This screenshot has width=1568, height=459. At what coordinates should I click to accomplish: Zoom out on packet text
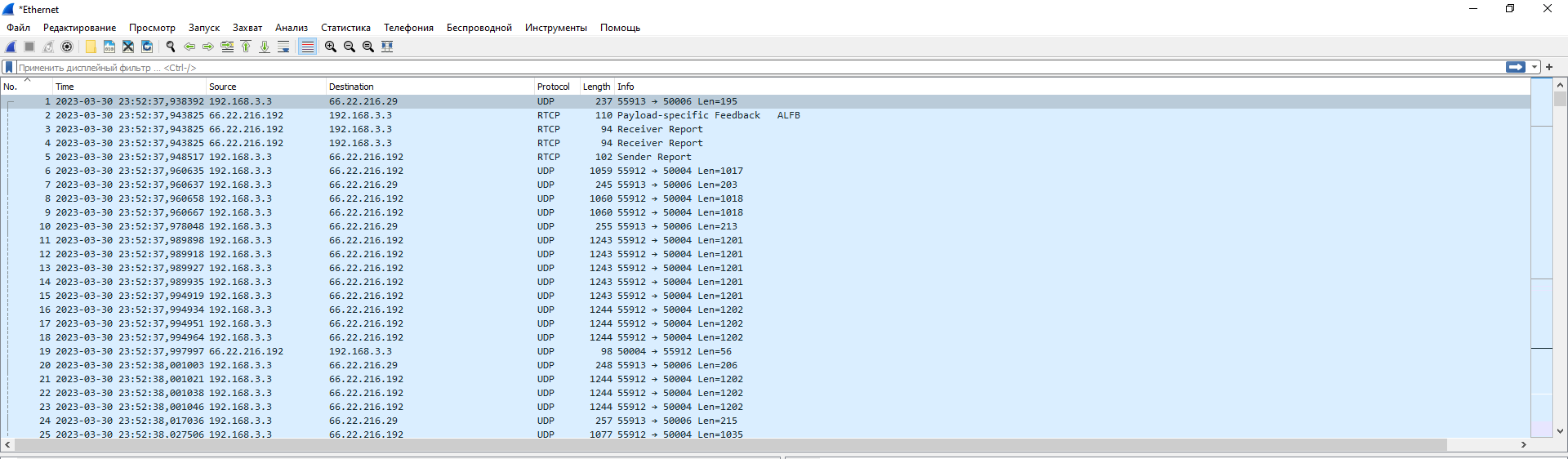click(x=350, y=47)
